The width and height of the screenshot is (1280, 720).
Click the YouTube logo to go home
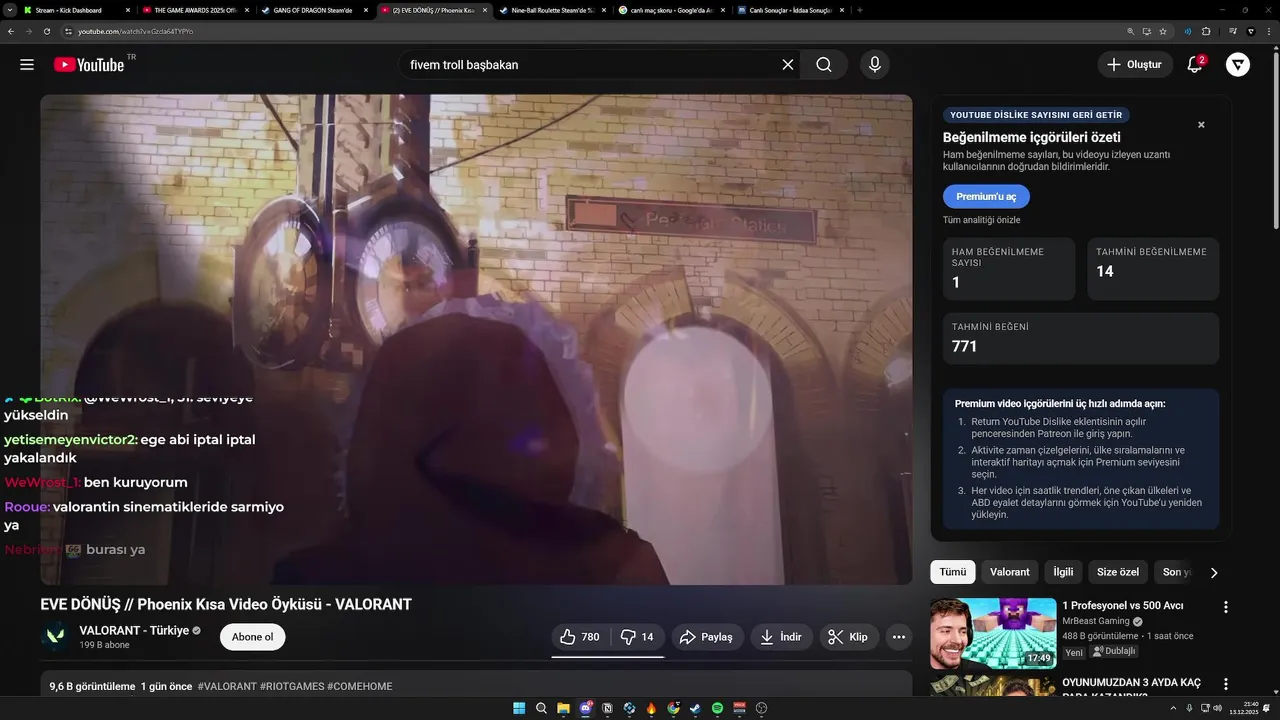89,64
